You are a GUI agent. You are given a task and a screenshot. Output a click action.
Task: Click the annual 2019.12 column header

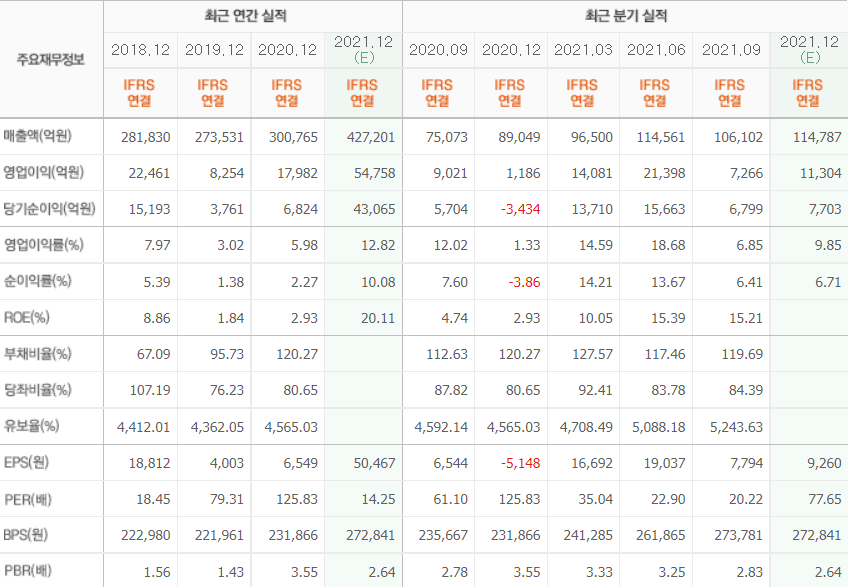pos(214,50)
